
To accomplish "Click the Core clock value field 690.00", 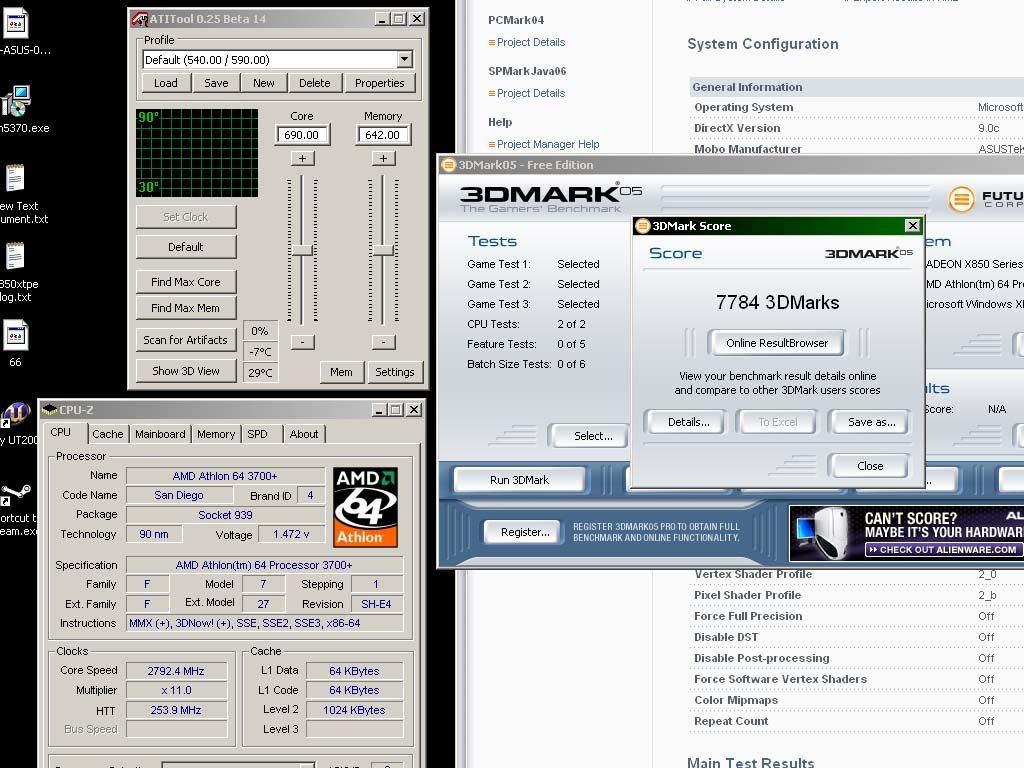I will coord(302,135).
